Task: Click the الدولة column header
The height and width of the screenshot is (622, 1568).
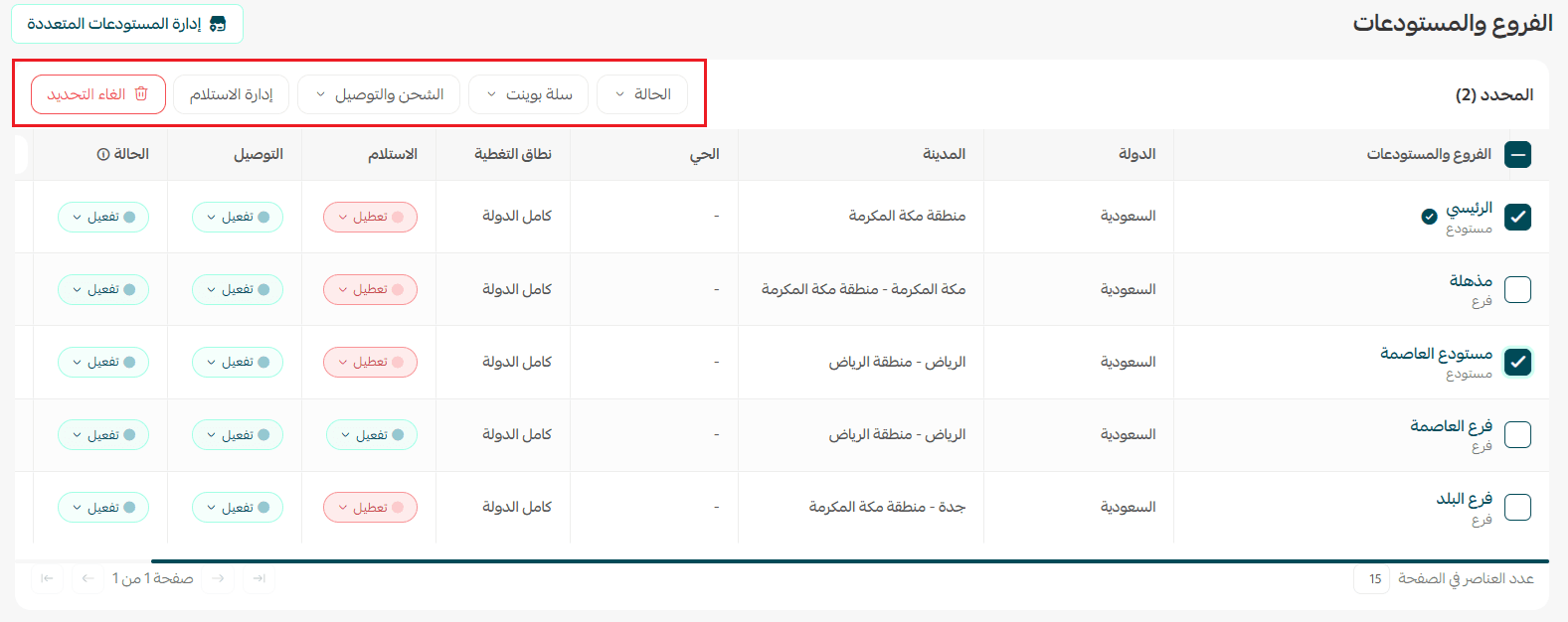Action: (1136, 154)
